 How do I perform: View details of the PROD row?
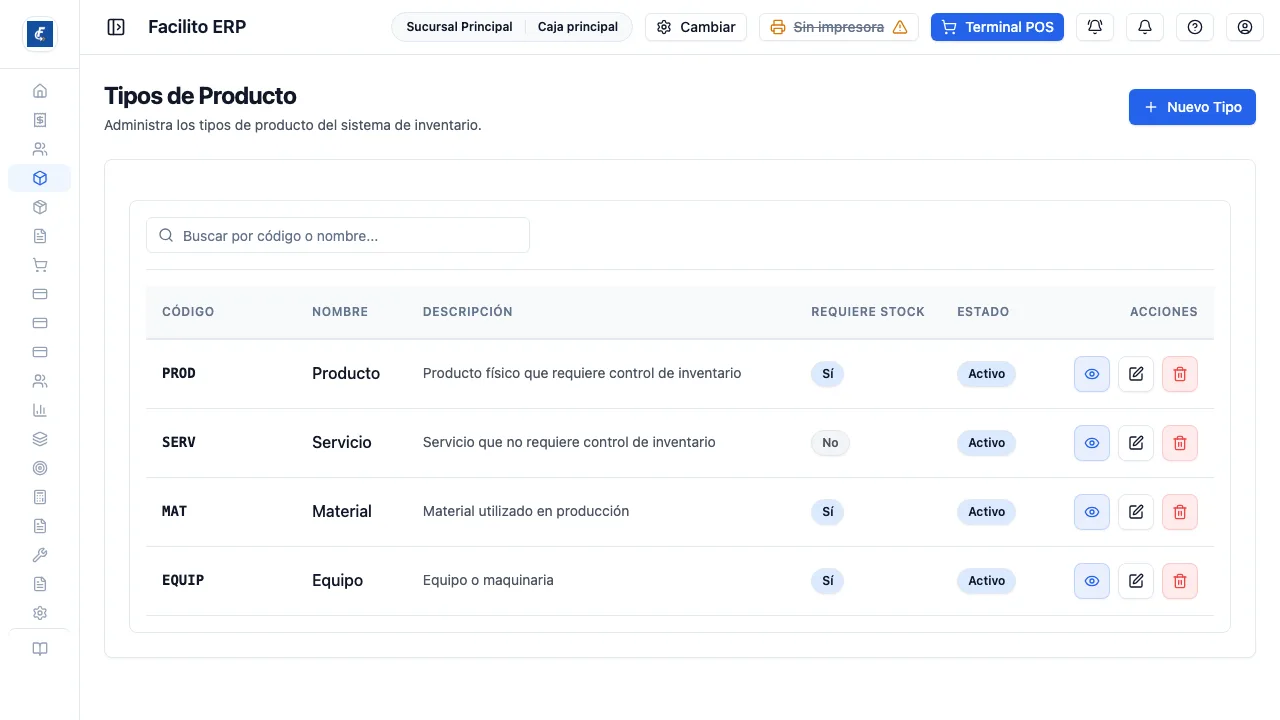1092,374
